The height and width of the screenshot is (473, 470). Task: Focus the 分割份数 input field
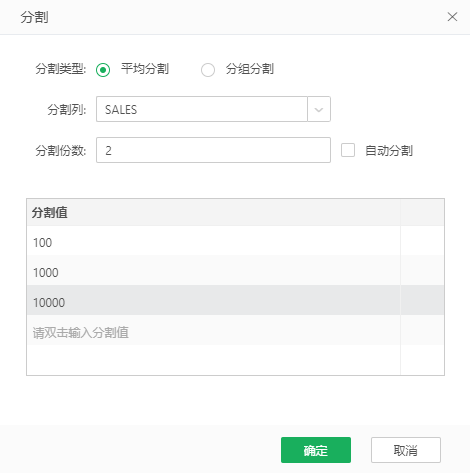213,150
